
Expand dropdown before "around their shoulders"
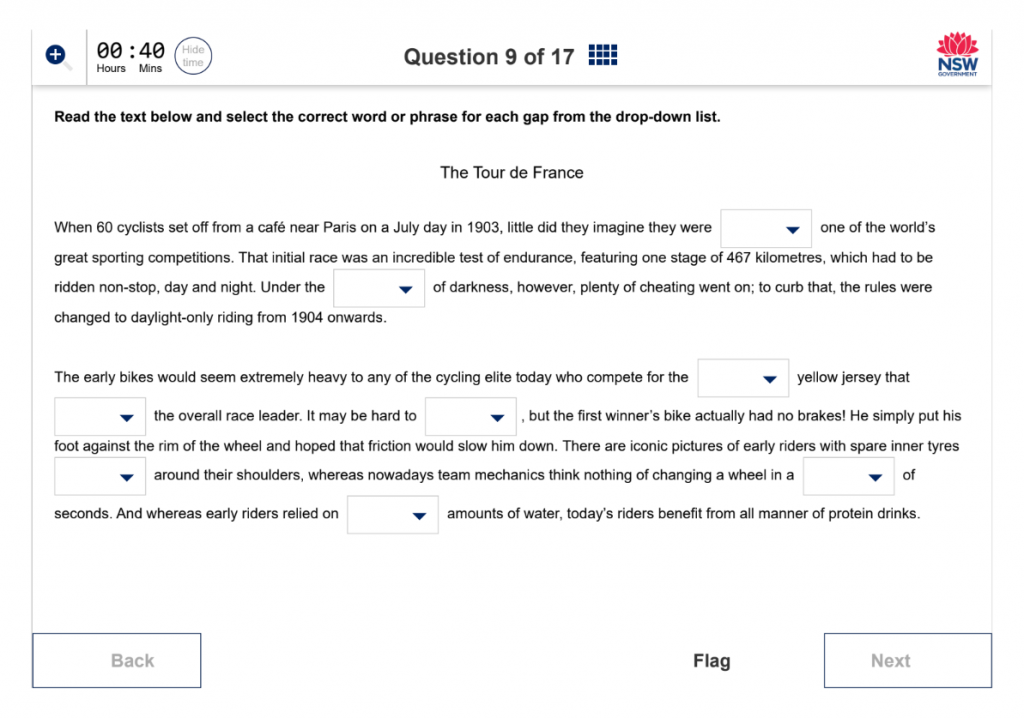(x=100, y=476)
